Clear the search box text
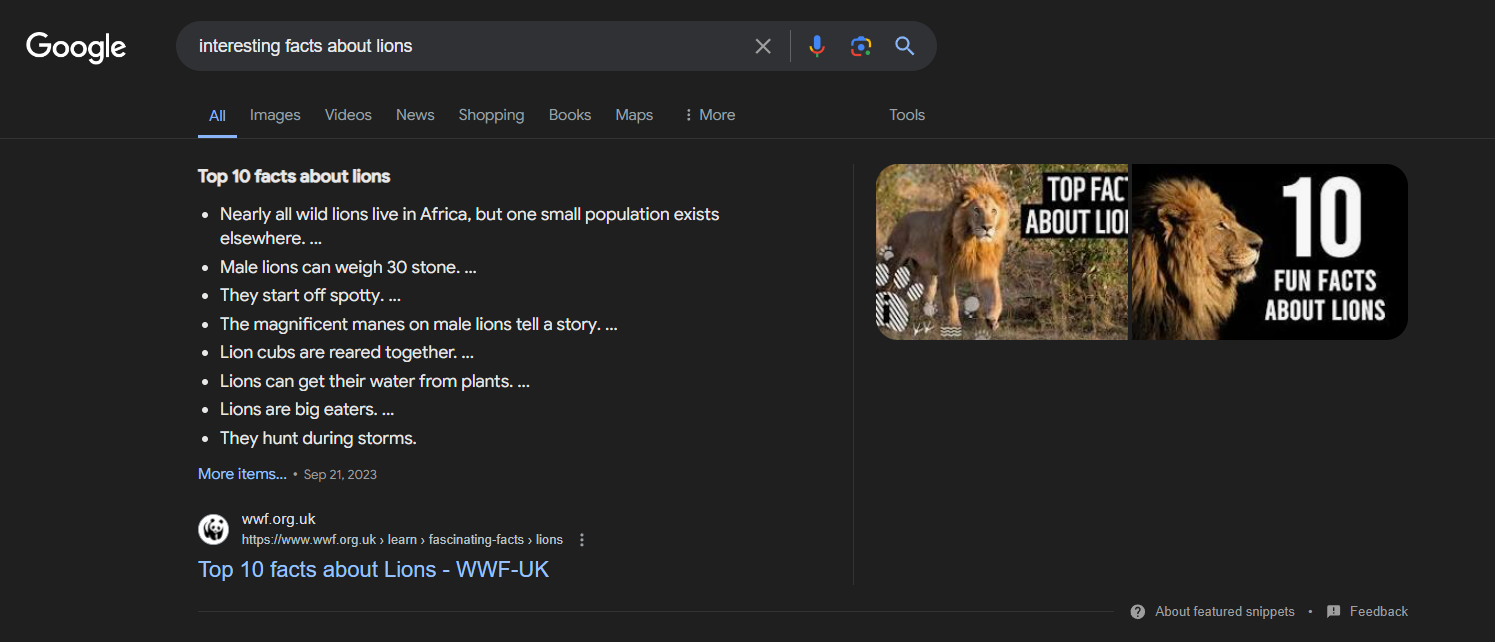The height and width of the screenshot is (642, 1495). click(763, 46)
